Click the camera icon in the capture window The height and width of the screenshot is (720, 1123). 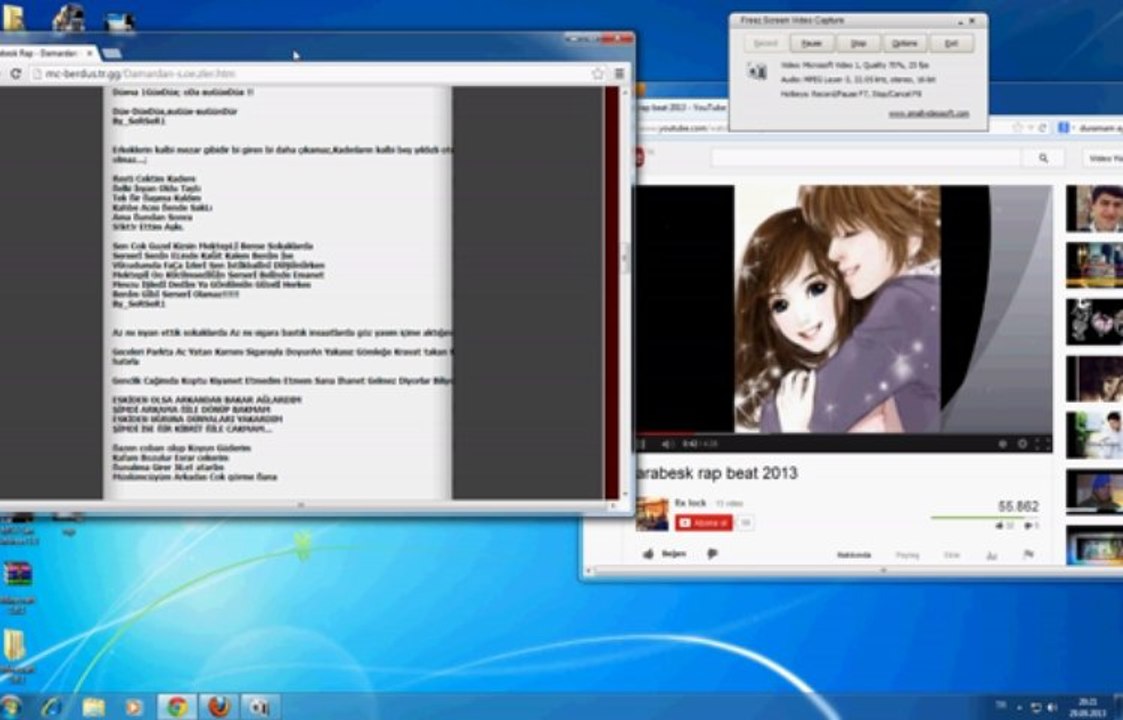[756, 72]
